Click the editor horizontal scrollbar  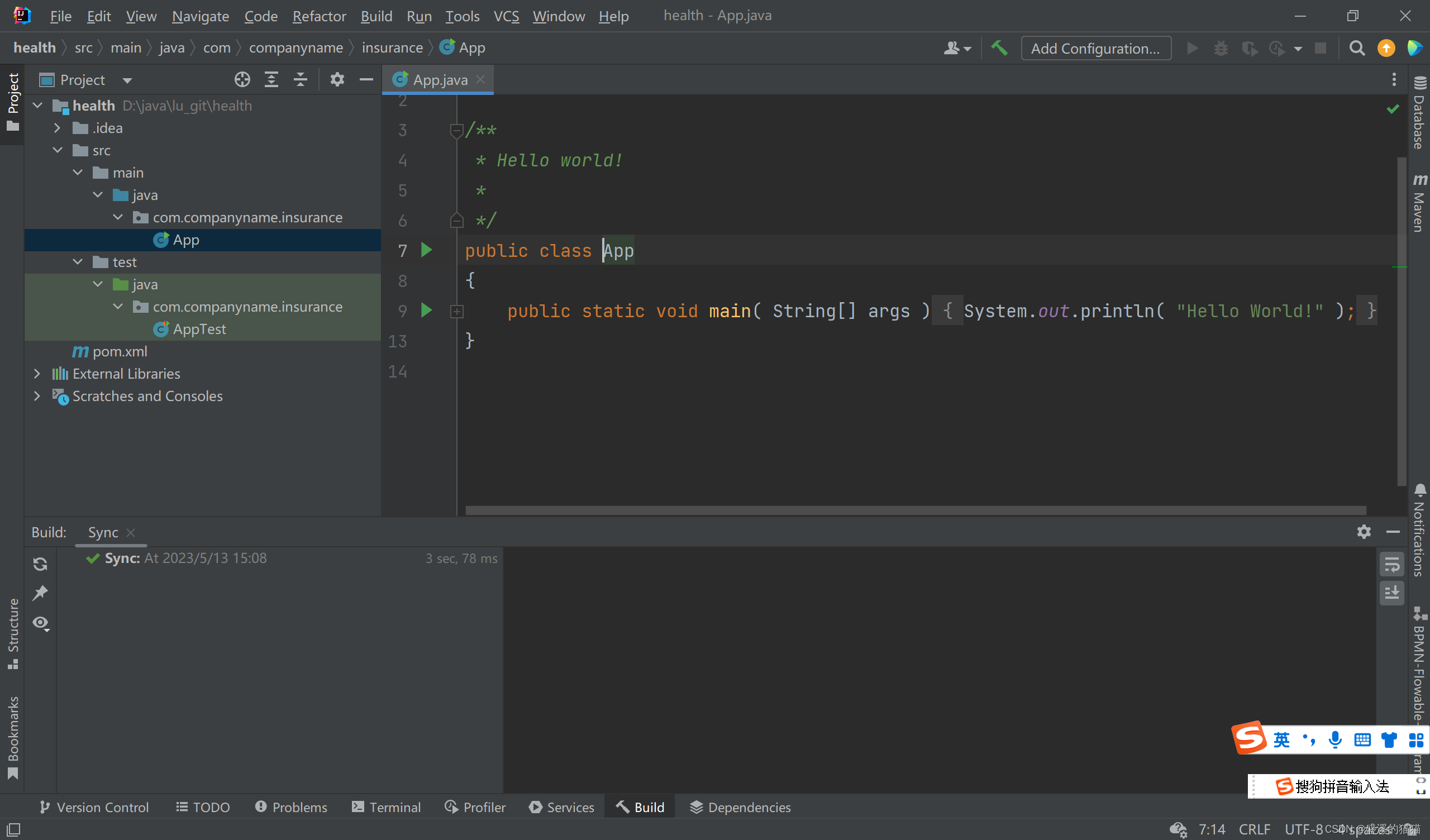click(916, 510)
